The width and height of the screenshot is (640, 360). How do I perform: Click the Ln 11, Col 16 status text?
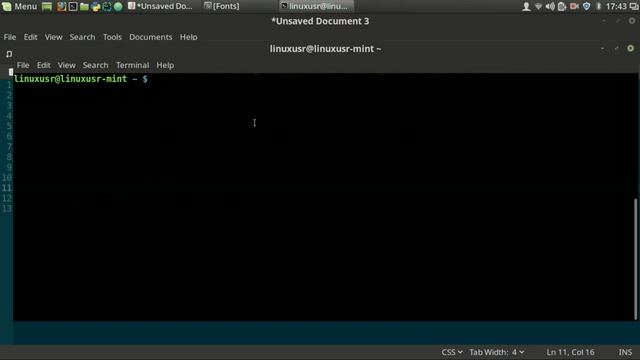570,352
